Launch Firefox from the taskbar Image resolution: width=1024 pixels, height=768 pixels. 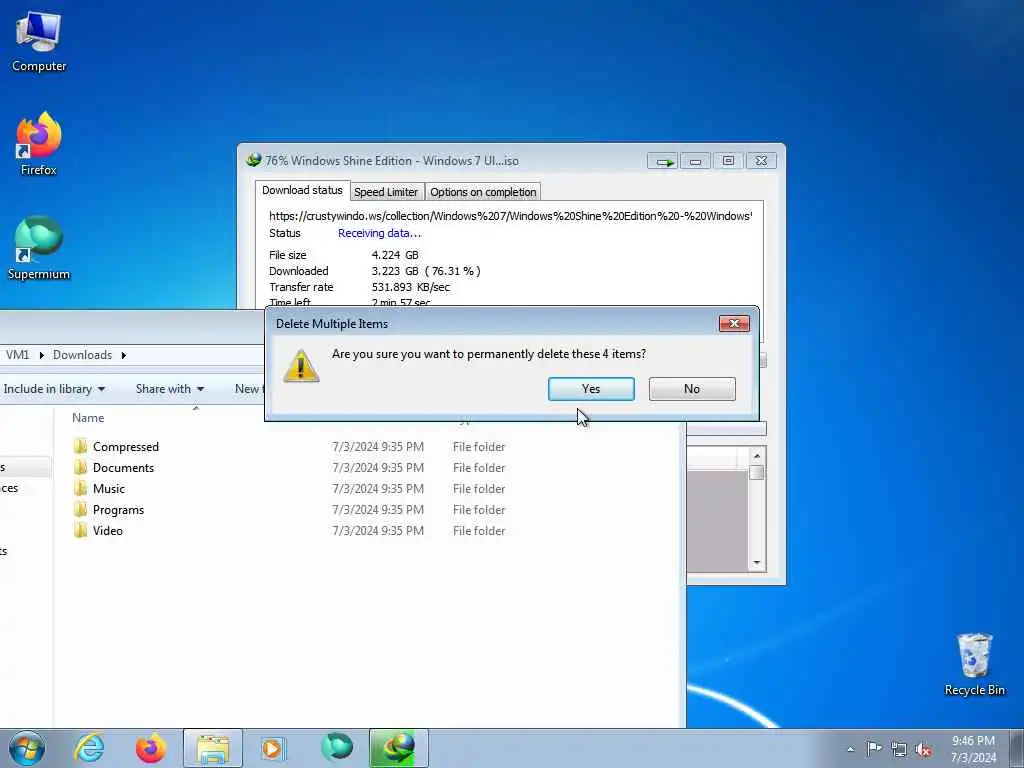151,748
